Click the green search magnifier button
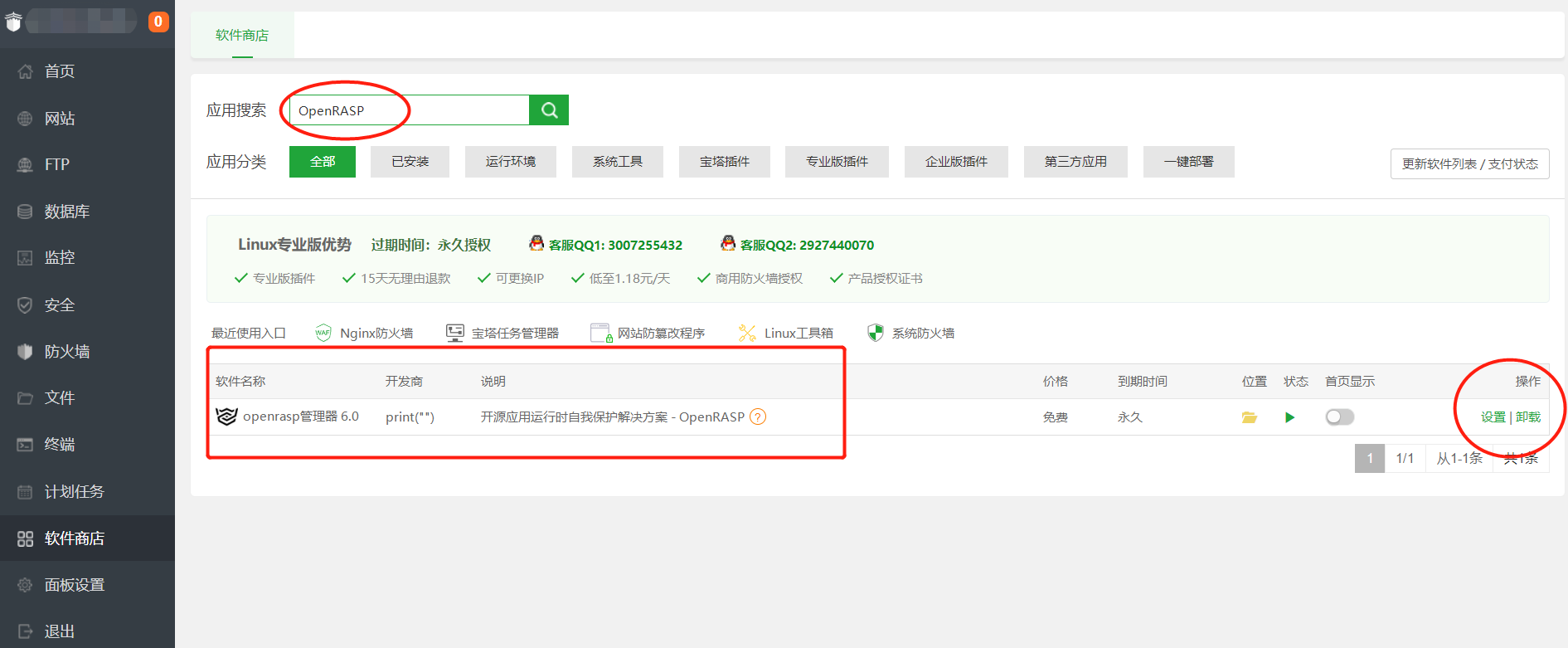 tap(549, 110)
